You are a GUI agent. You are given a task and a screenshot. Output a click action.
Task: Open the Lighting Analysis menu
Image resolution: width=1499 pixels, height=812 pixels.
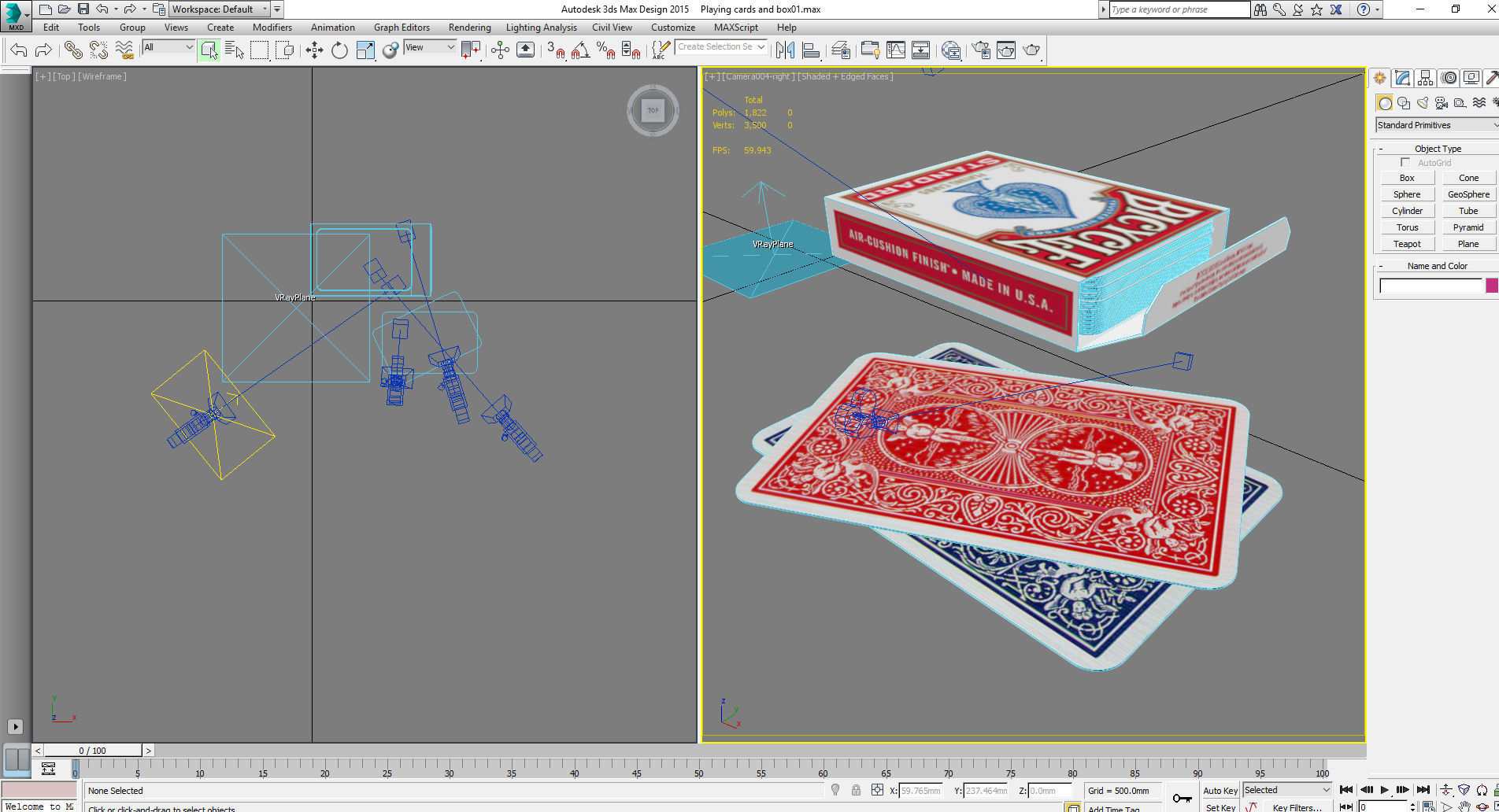(x=541, y=28)
